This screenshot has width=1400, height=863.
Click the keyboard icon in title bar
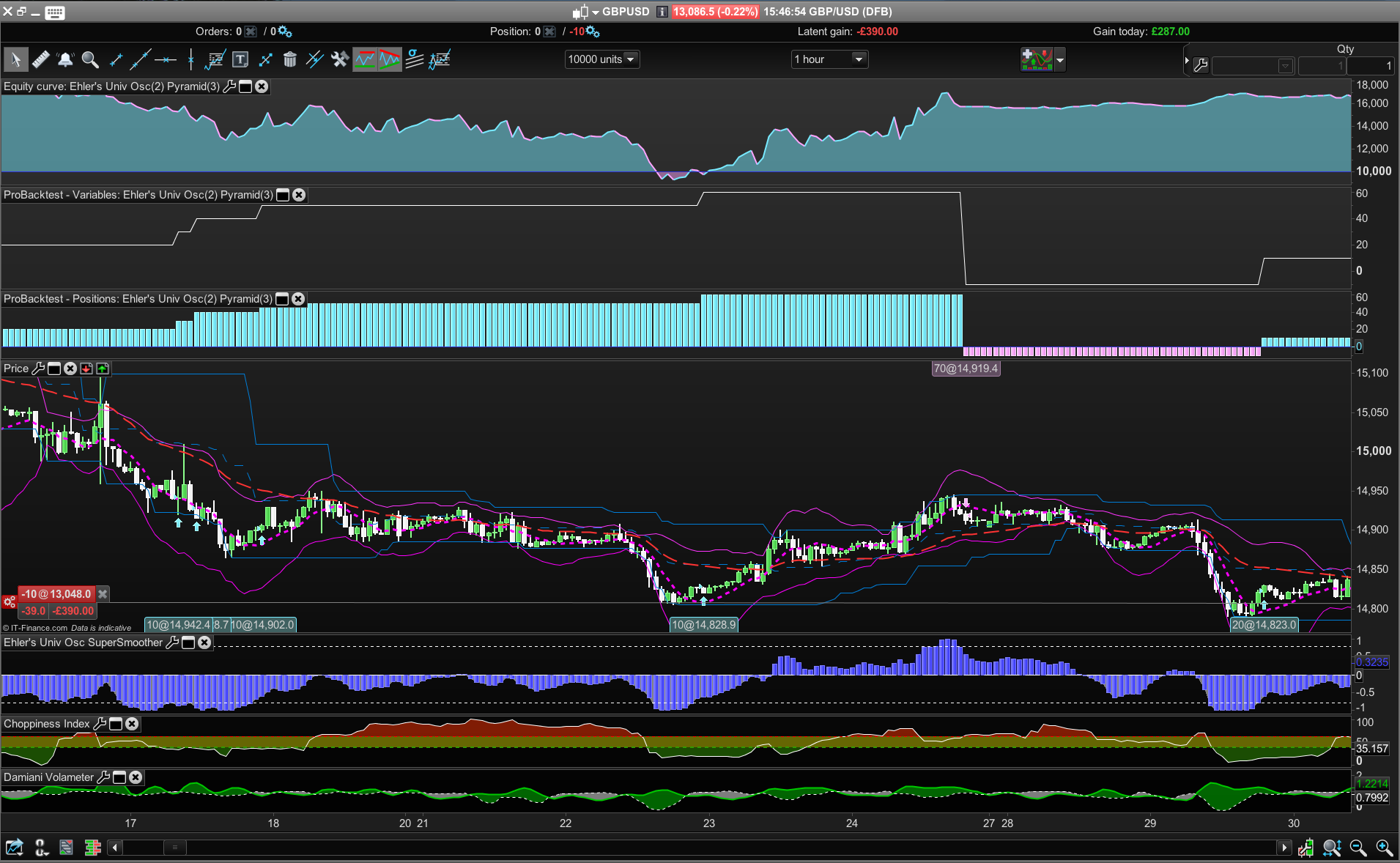point(55,12)
